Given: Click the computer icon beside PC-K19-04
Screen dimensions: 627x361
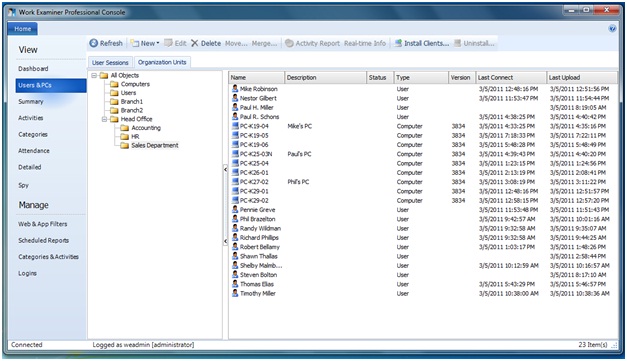Looking at the screenshot, I should 235,126.
